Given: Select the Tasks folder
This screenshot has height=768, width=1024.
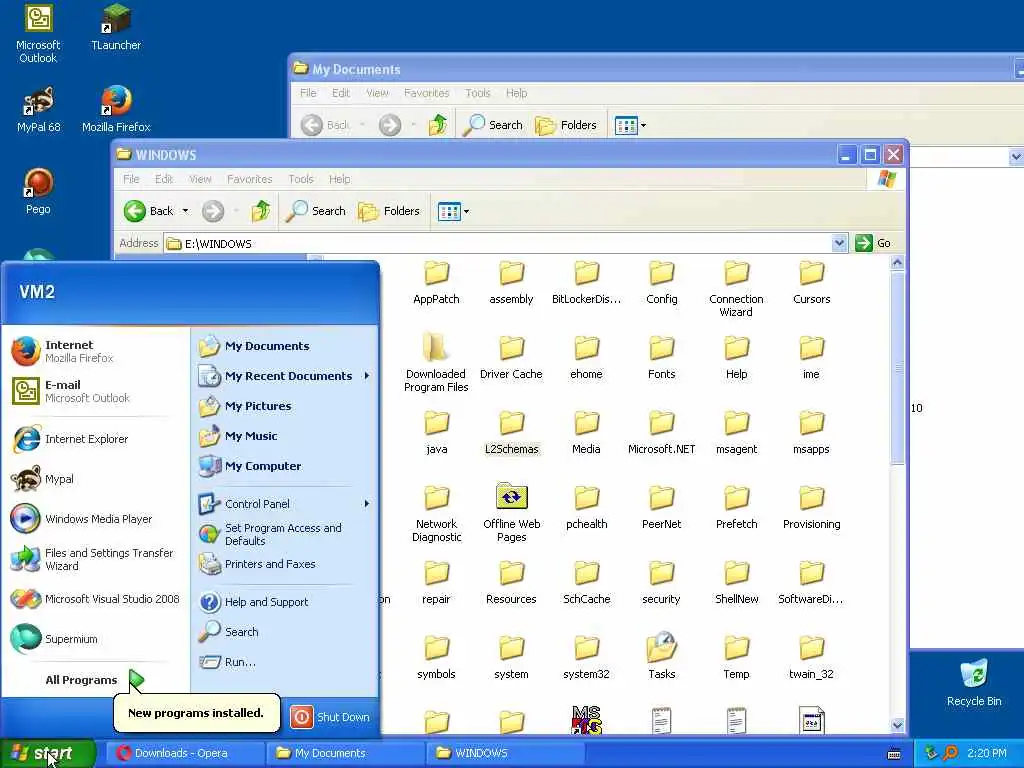Looking at the screenshot, I should point(662,657).
